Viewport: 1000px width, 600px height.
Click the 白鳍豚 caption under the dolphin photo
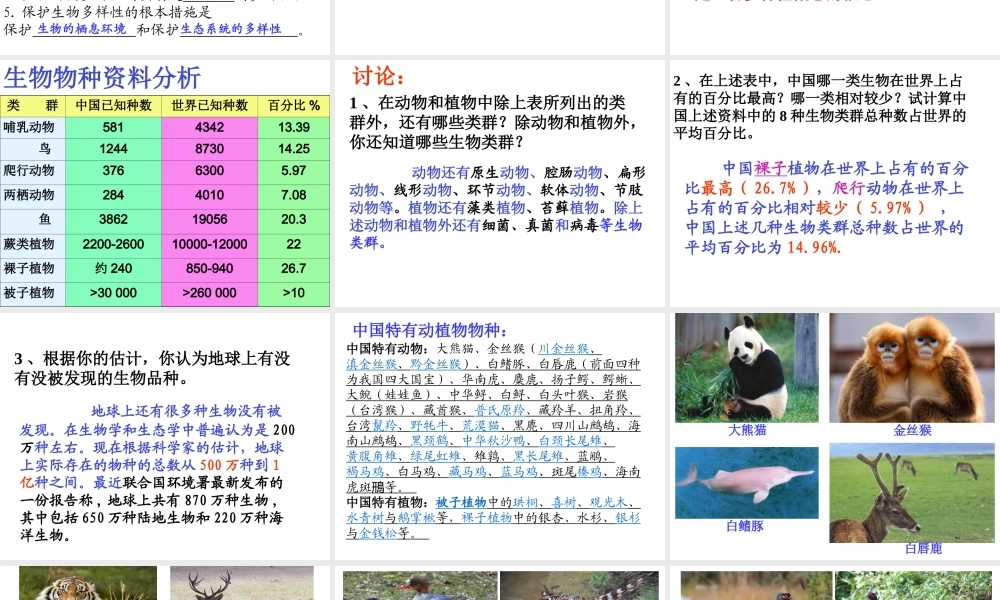pos(745,526)
